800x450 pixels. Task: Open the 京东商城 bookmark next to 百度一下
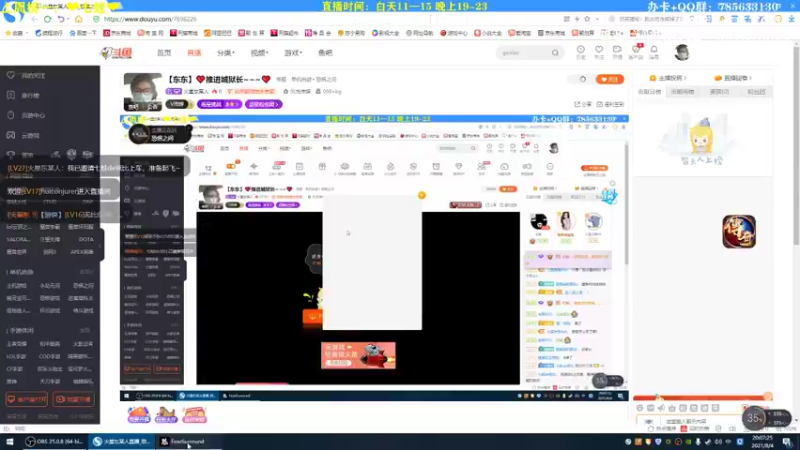117,33
